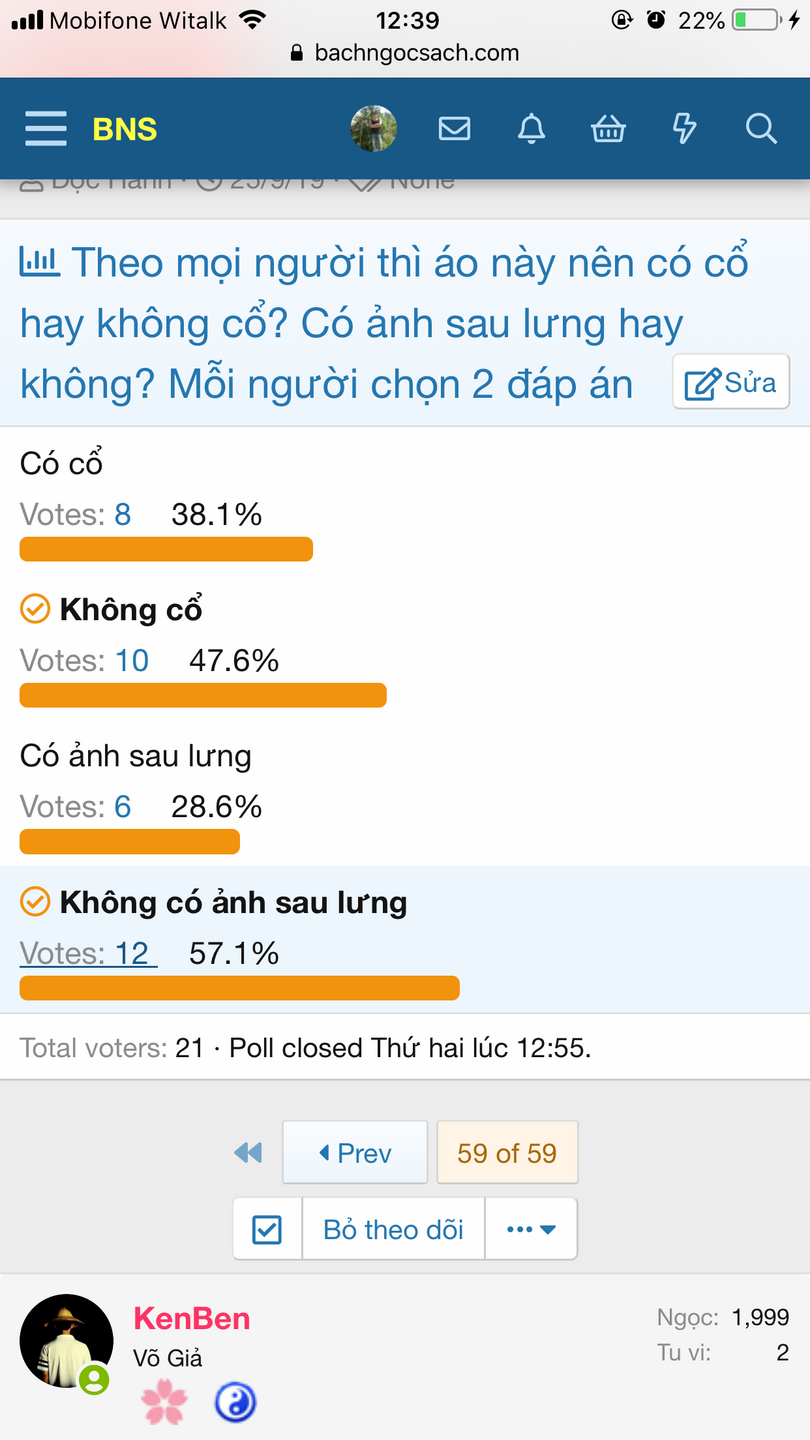The width and height of the screenshot is (810, 1440).
Task: Go to the Prev page
Action: pyautogui.click(x=355, y=1153)
